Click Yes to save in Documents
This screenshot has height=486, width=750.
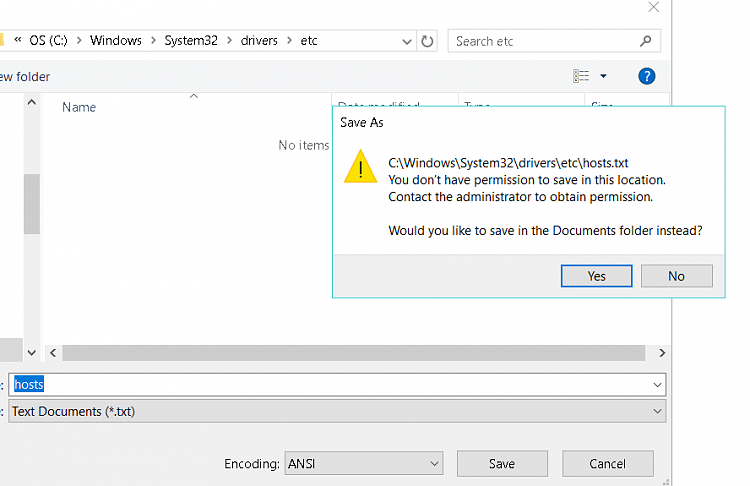pyautogui.click(x=596, y=276)
